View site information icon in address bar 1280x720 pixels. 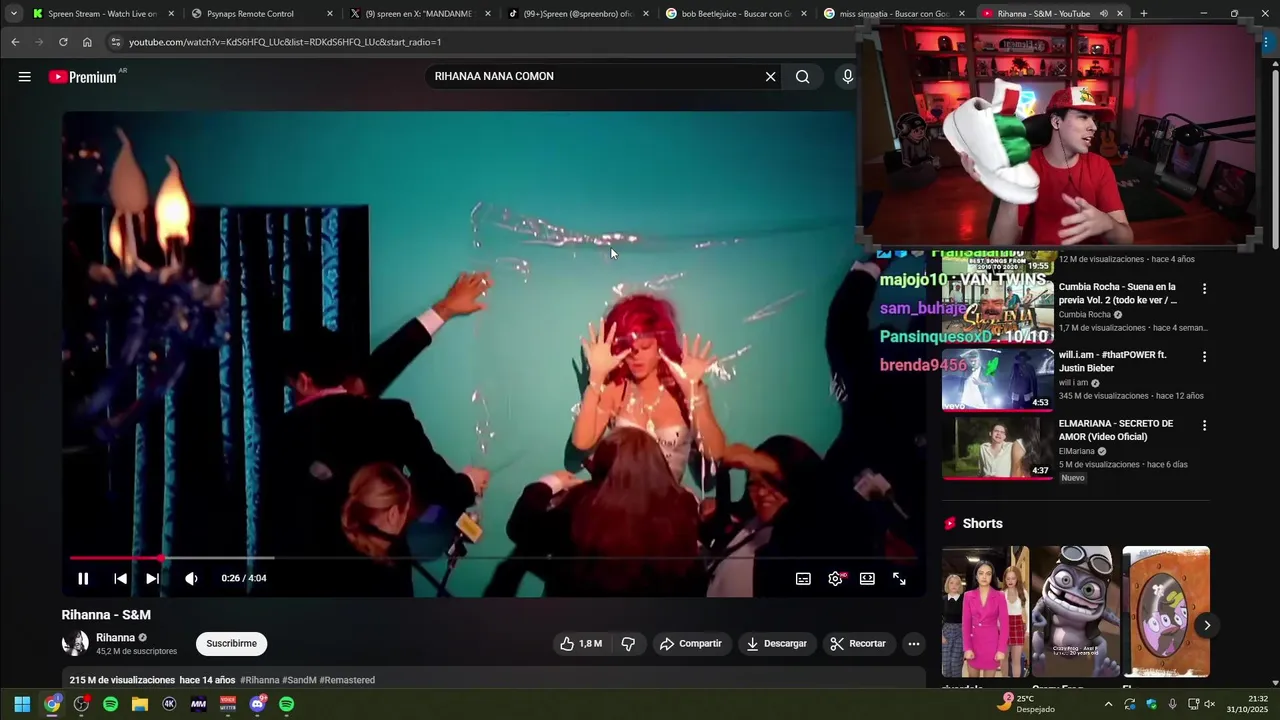pos(115,42)
